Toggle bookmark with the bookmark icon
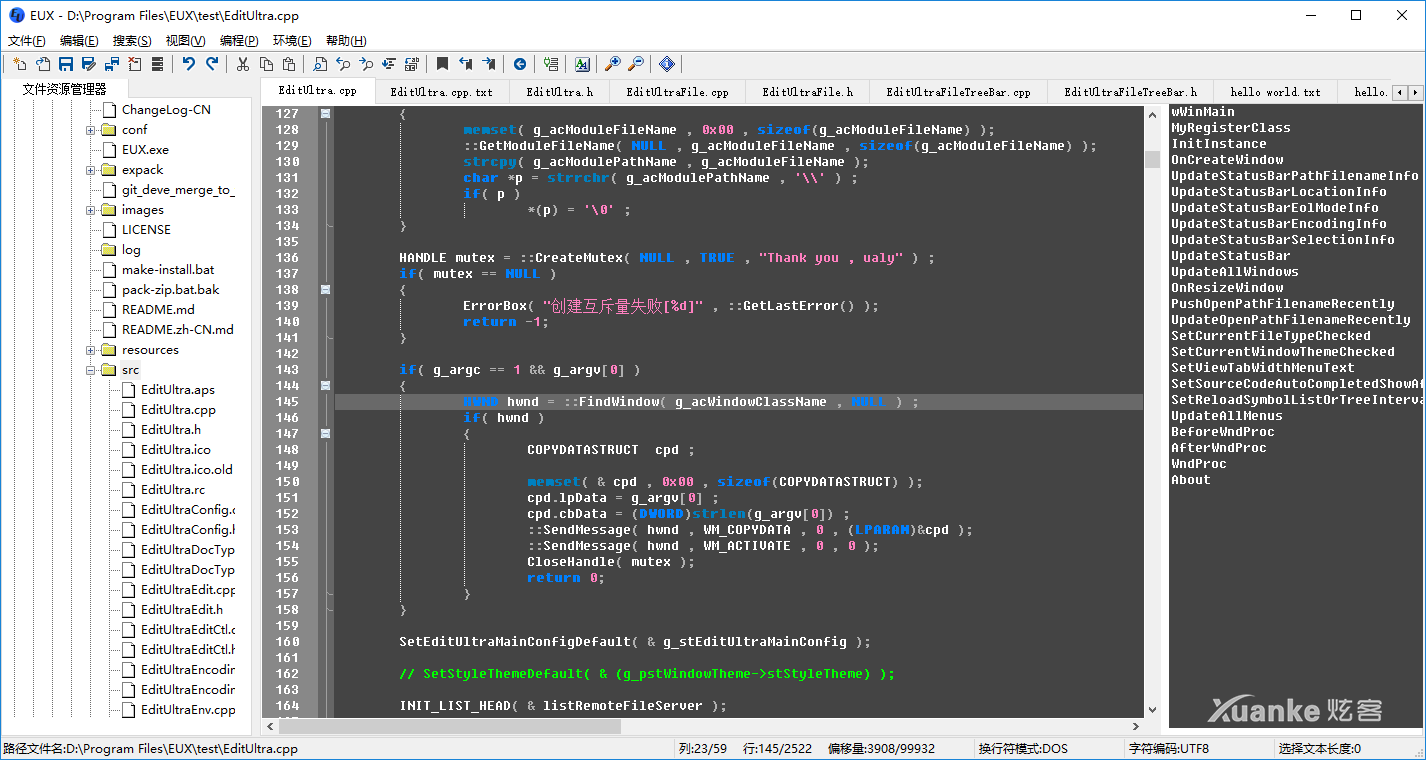 [442, 64]
